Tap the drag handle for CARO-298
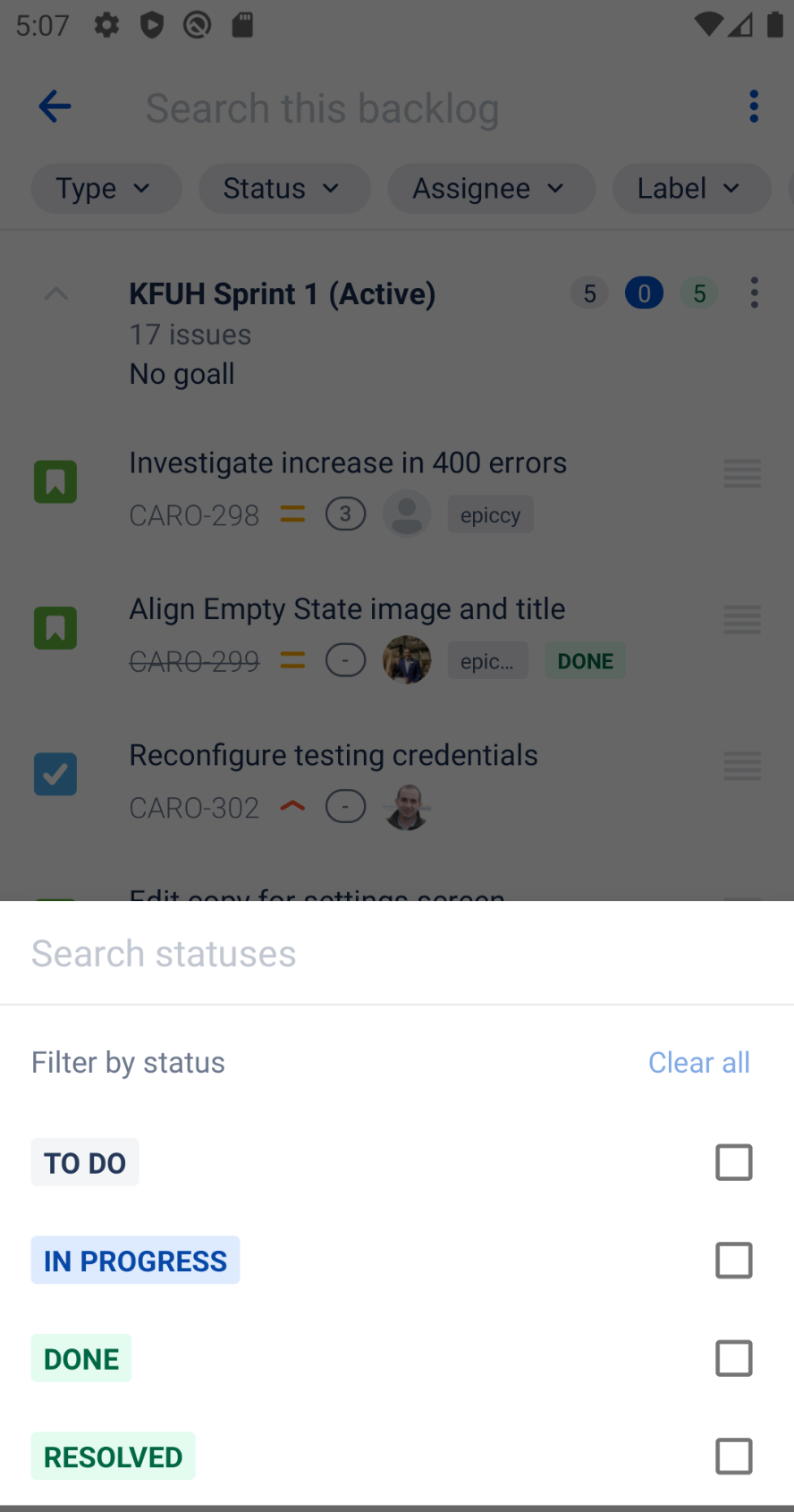Screen dimensions: 794x1512 tap(742, 473)
